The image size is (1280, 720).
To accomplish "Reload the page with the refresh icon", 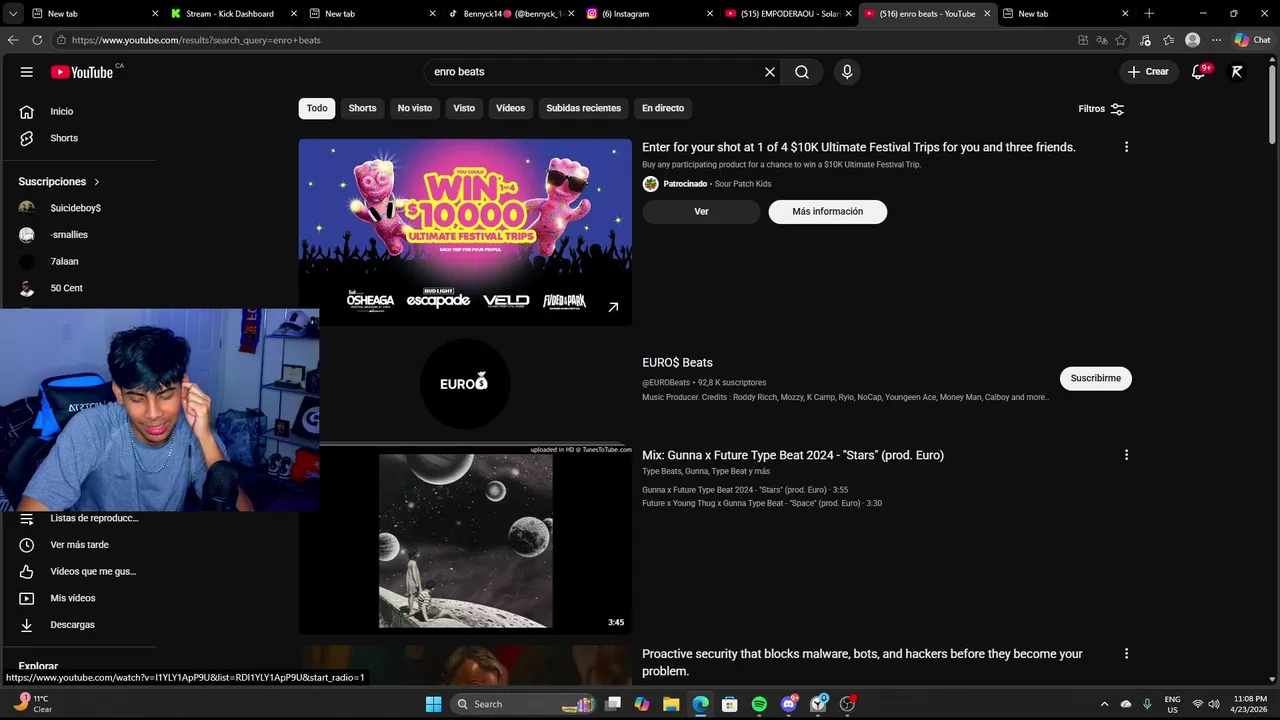I will (37, 40).
